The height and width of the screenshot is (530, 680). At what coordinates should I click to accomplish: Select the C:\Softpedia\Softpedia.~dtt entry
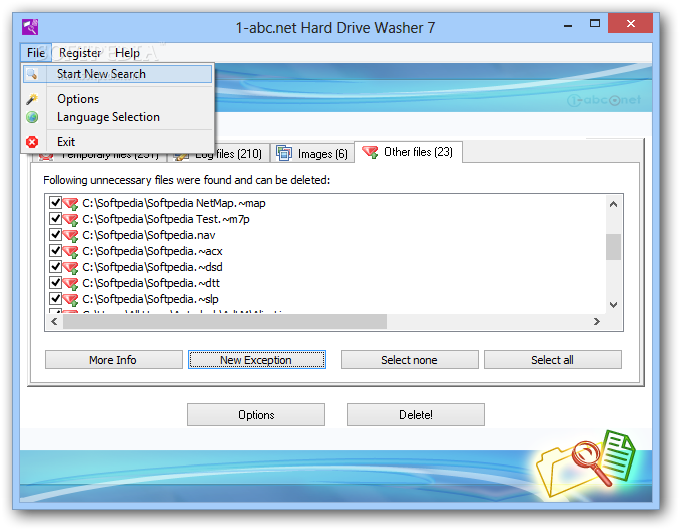151,283
